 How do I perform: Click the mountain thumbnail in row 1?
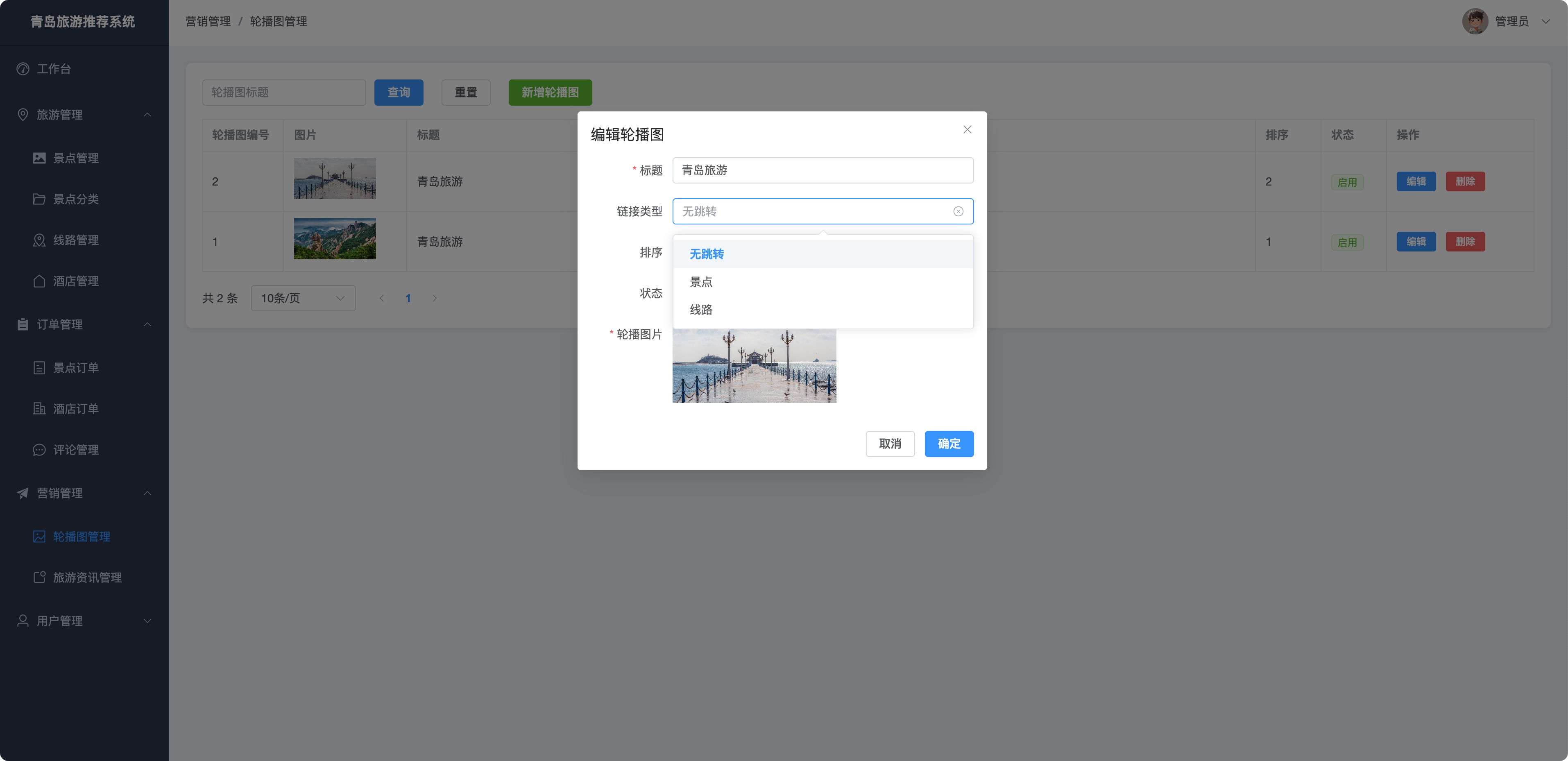pos(335,239)
